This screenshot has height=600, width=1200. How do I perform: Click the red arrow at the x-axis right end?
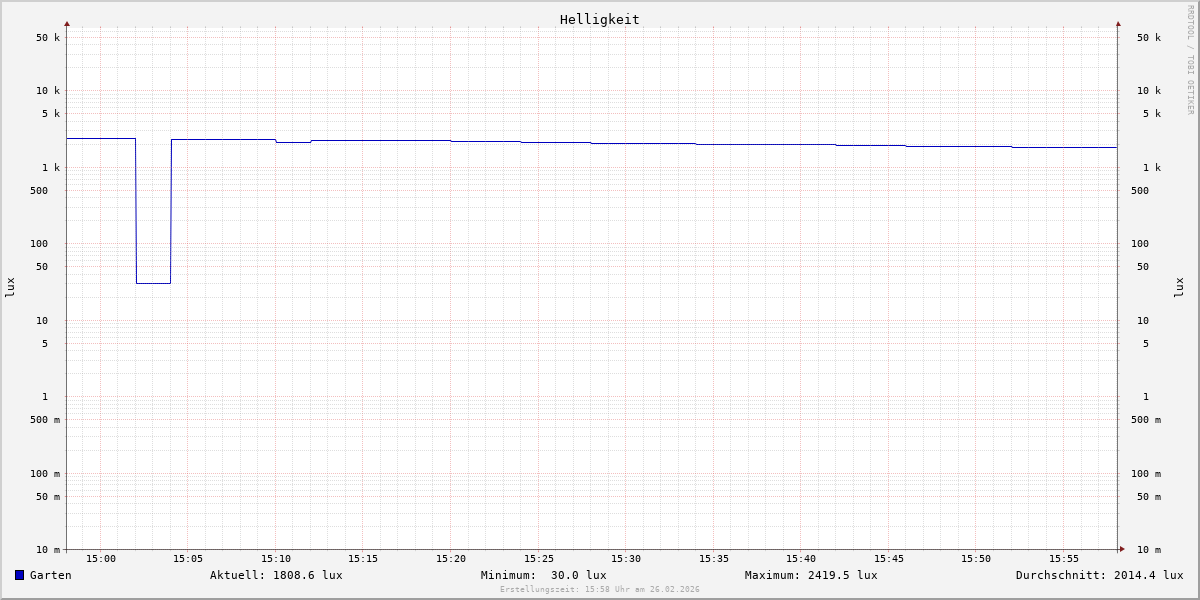pos(1122,549)
